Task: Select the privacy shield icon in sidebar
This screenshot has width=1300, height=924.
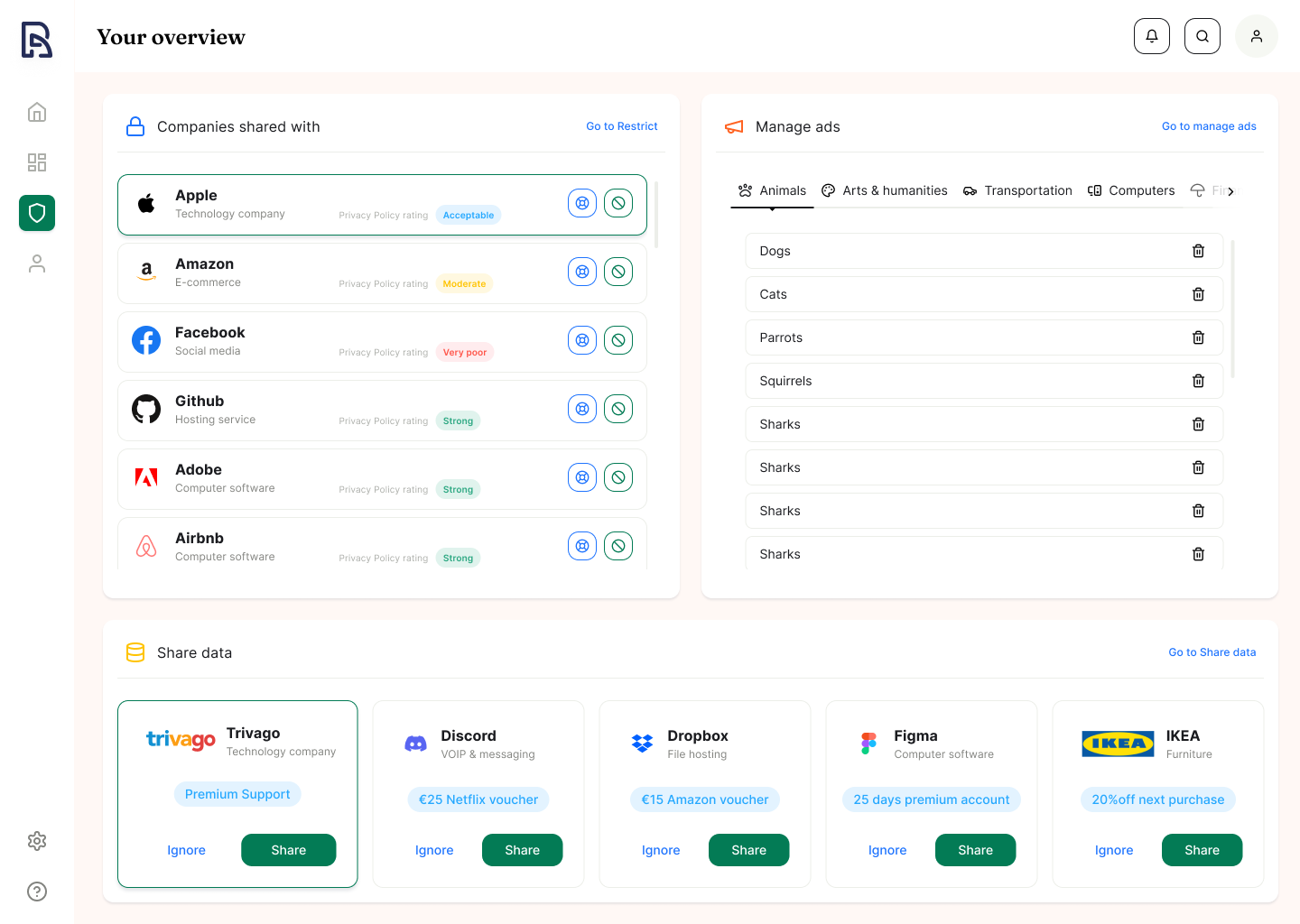Action: point(37,213)
